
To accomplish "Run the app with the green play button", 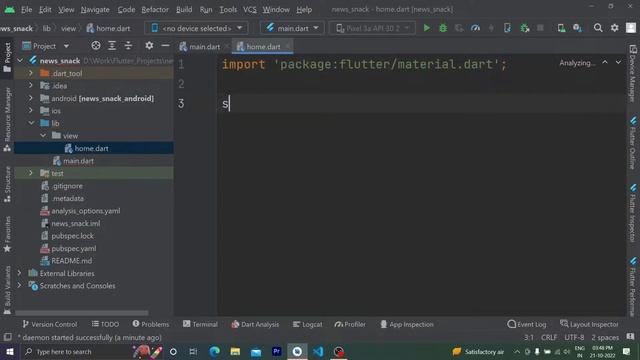I will (x=427, y=28).
